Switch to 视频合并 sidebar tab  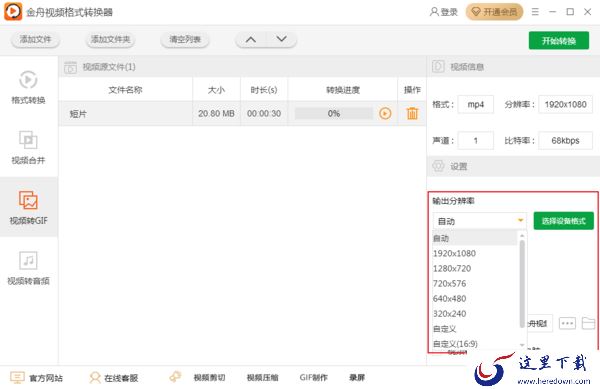28,148
